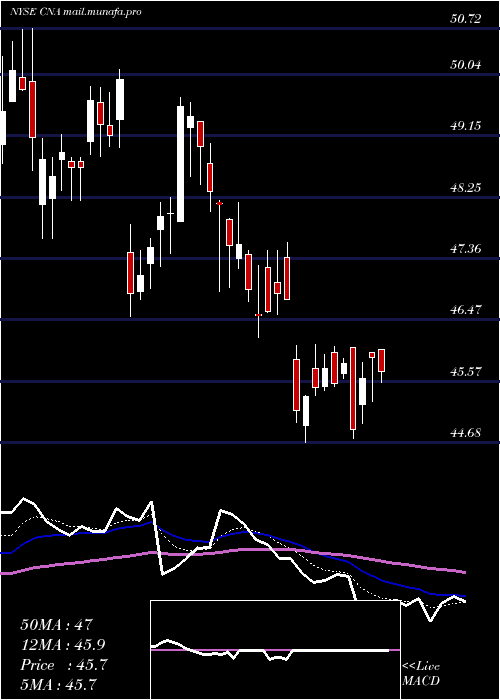Image resolution: width=500 pixels, height=700 pixels.
Task: Select the 44.68 price axis label
Action: coord(466,433)
